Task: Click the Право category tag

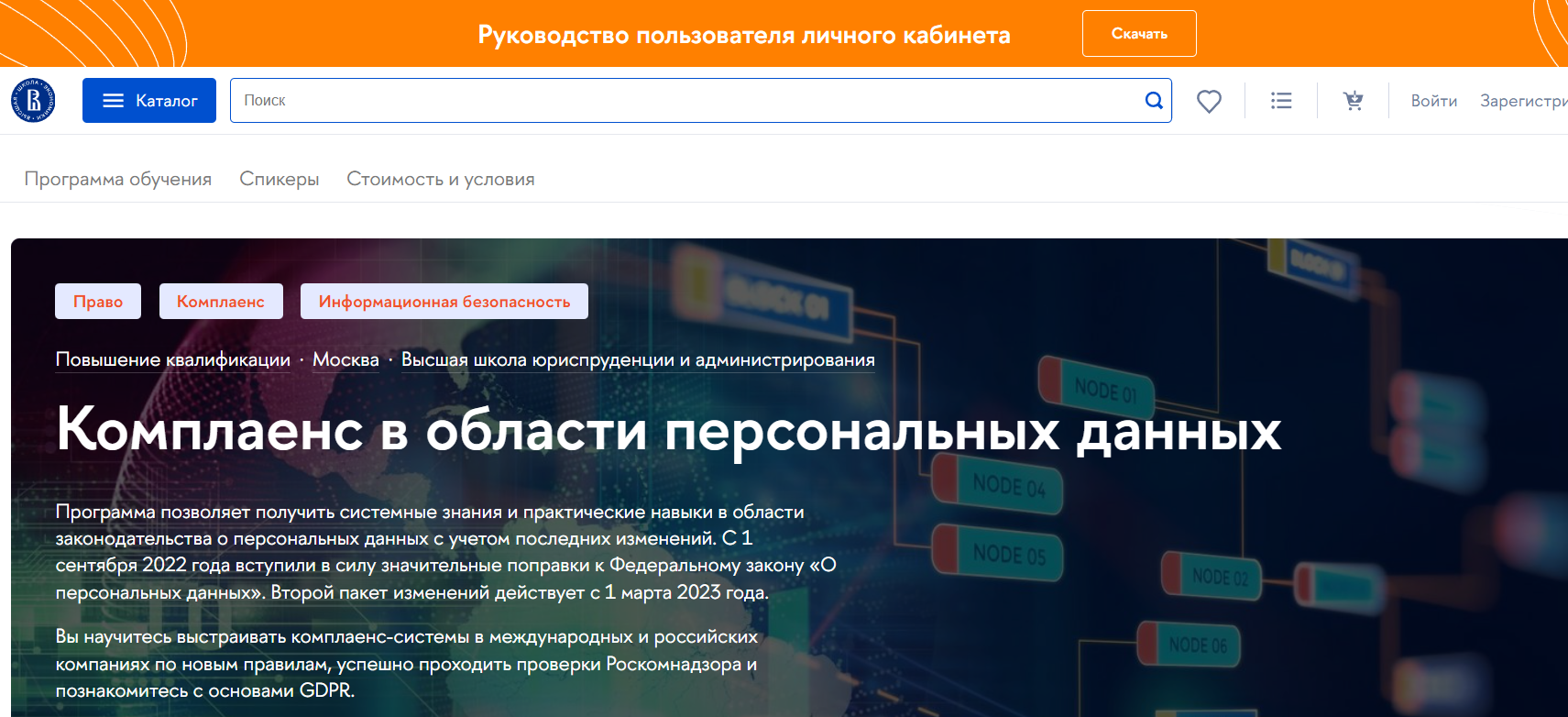Action: (x=98, y=302)
